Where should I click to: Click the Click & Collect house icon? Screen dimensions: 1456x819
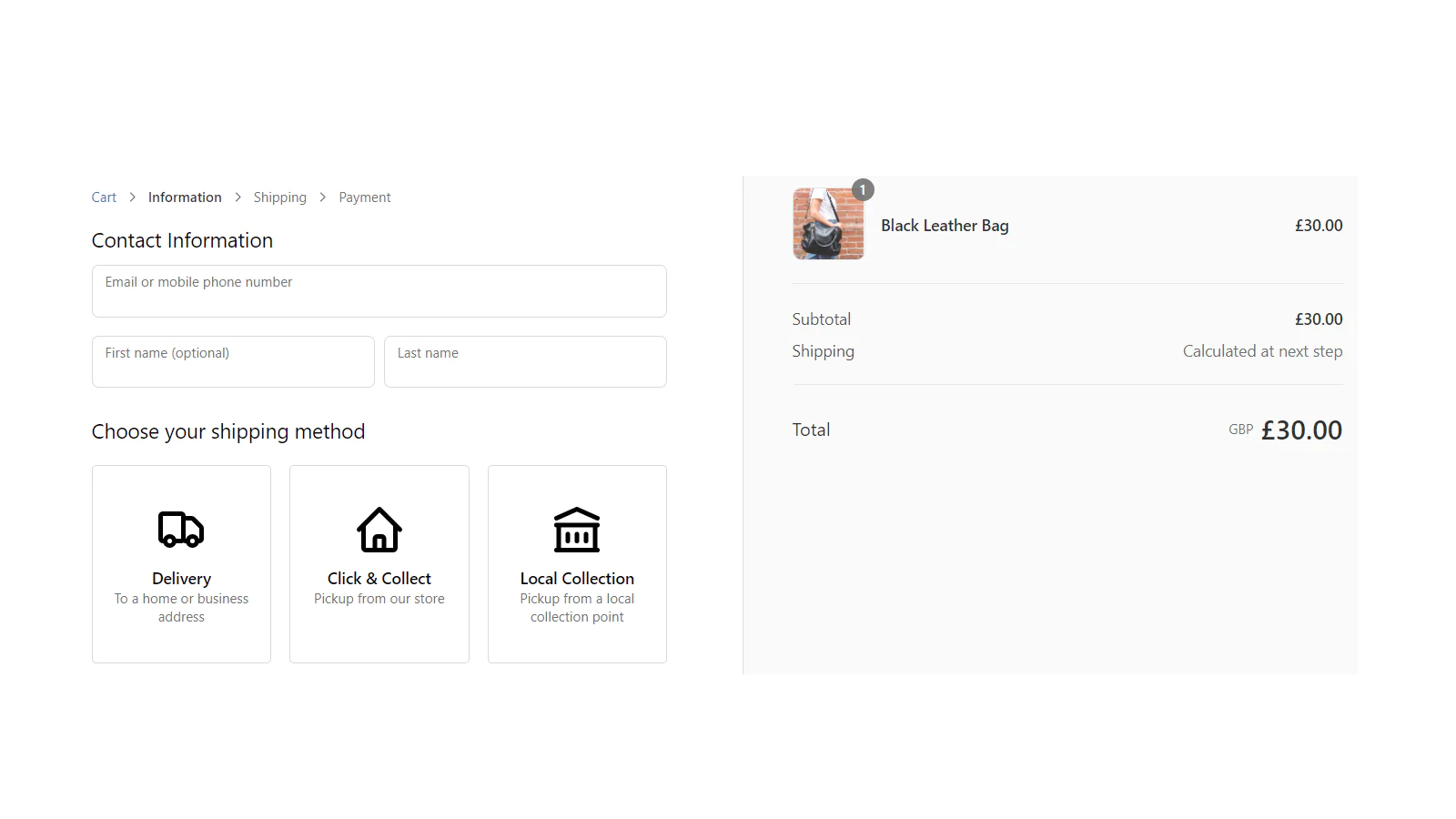coord(379,530)
